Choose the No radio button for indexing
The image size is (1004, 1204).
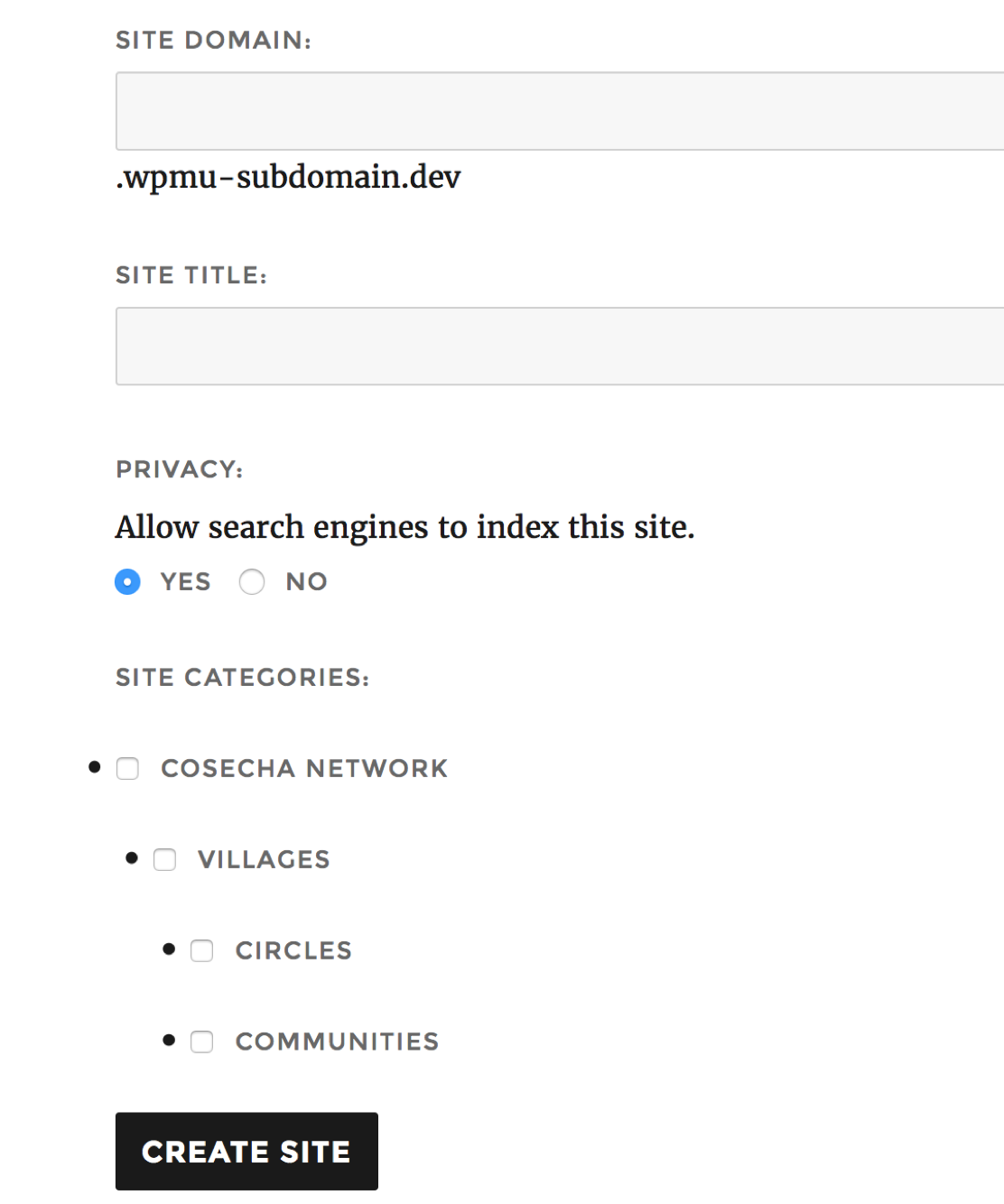[x=252, y=582]
